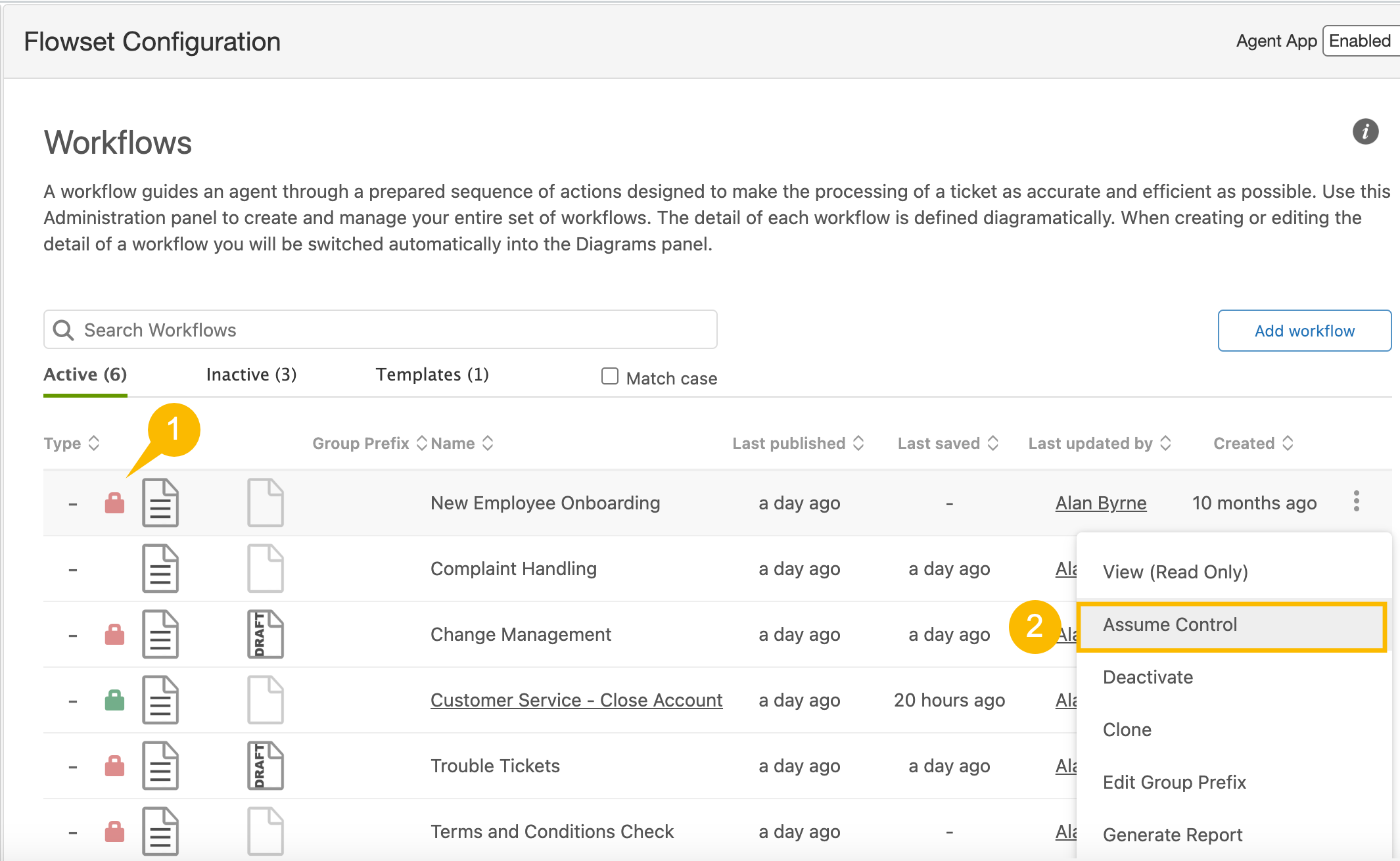Switch to the Active (6) tab

85,375
